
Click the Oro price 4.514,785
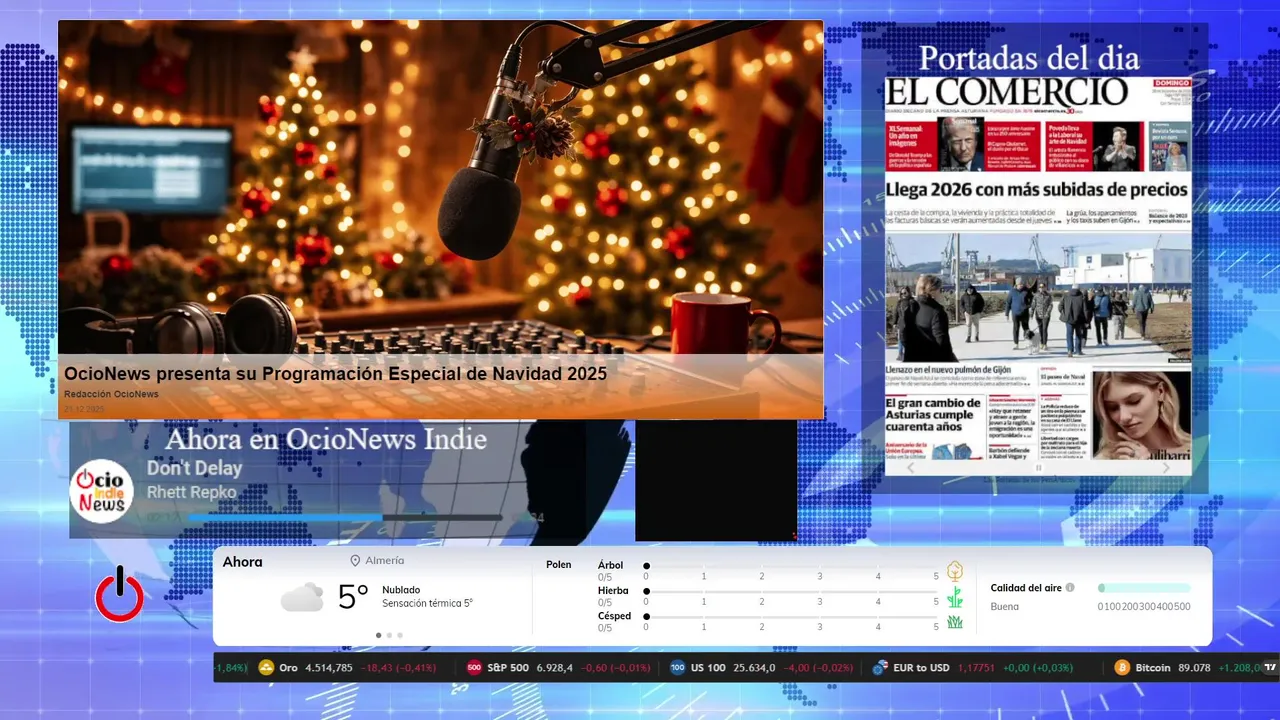[x=329, y=668]
